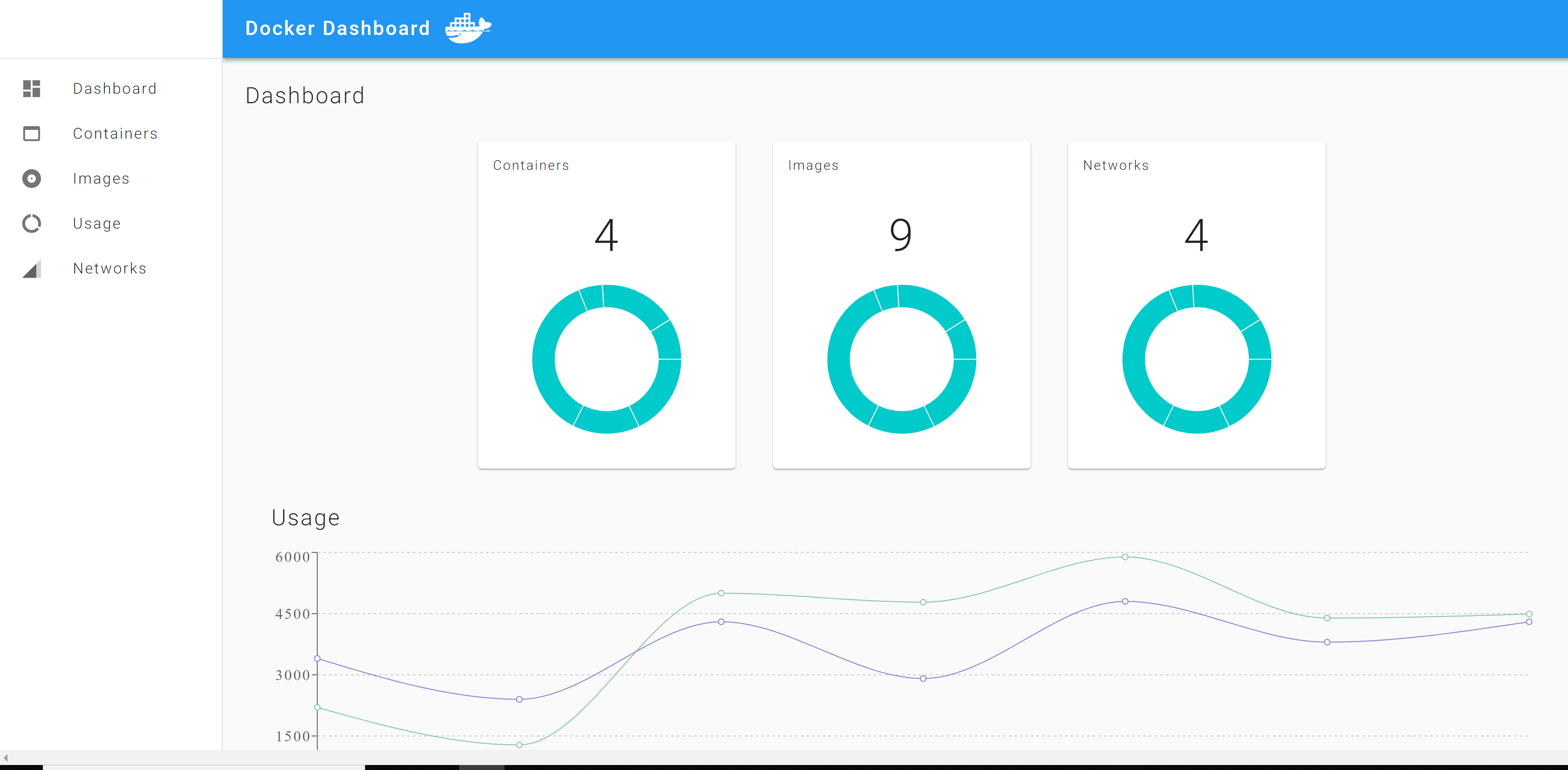Select the Networks signal icon in sidebar
1568x770 pixels.
point(32,268)
